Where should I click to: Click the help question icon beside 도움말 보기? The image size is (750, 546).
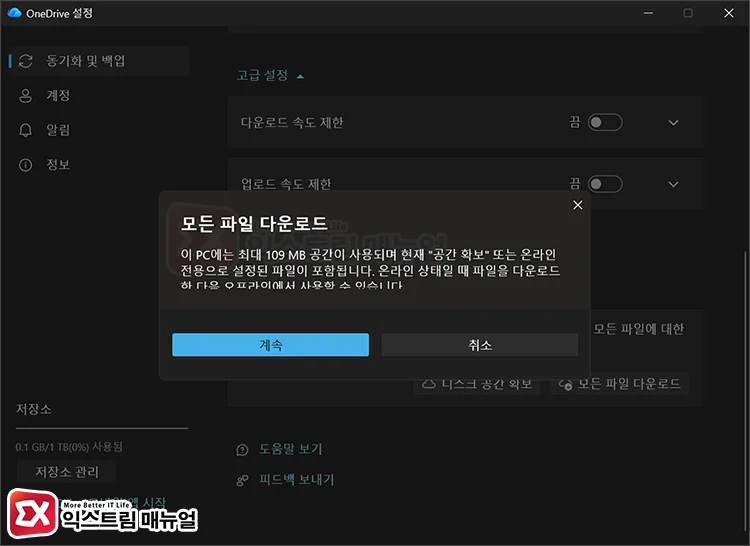243,450
